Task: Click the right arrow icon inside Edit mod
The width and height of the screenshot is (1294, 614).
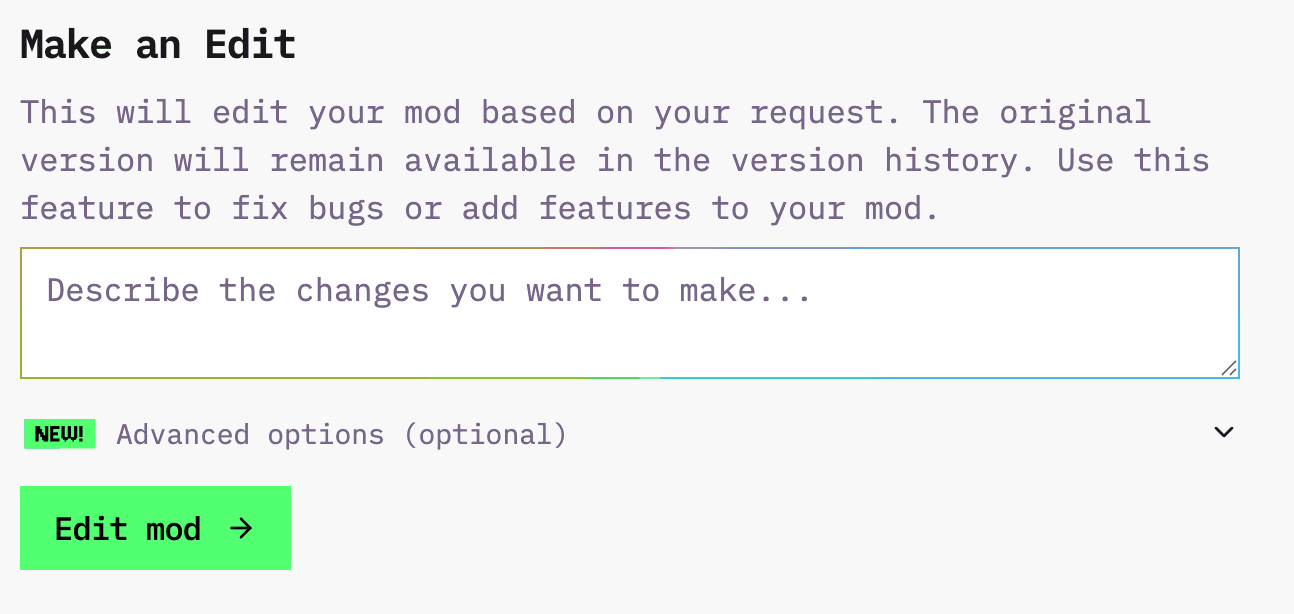Action: tap(241, 528)
